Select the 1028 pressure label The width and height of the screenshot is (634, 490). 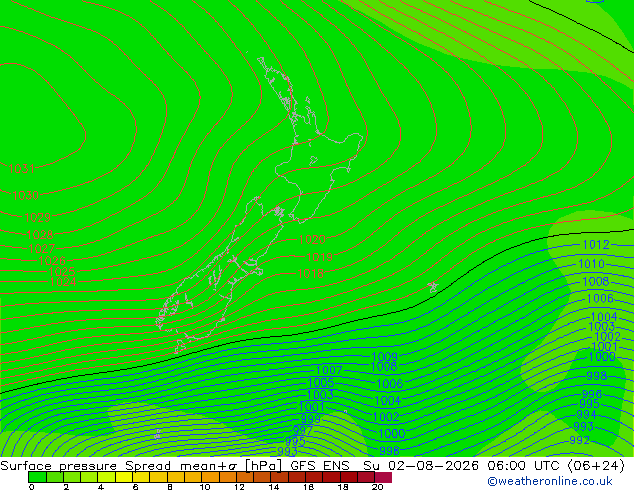pyautogui.click(x=40, y=234)
